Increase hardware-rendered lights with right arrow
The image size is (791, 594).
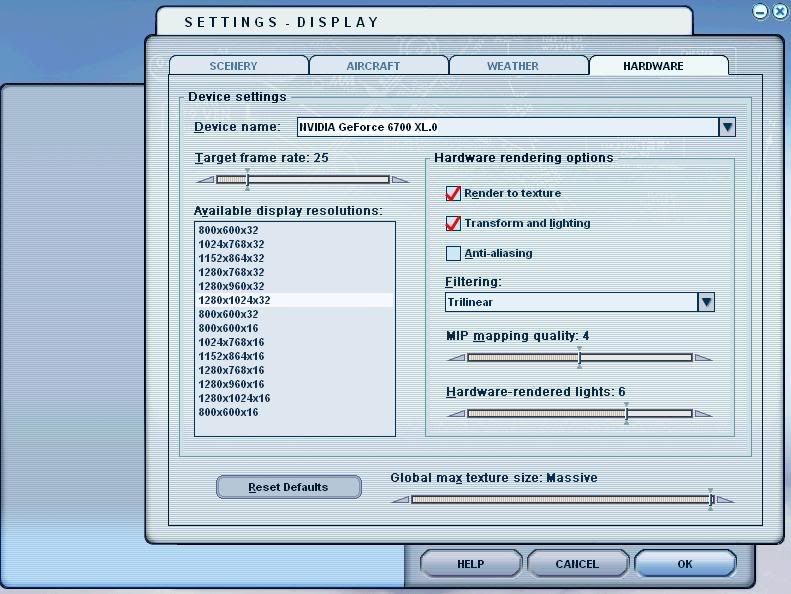point(703,414)
